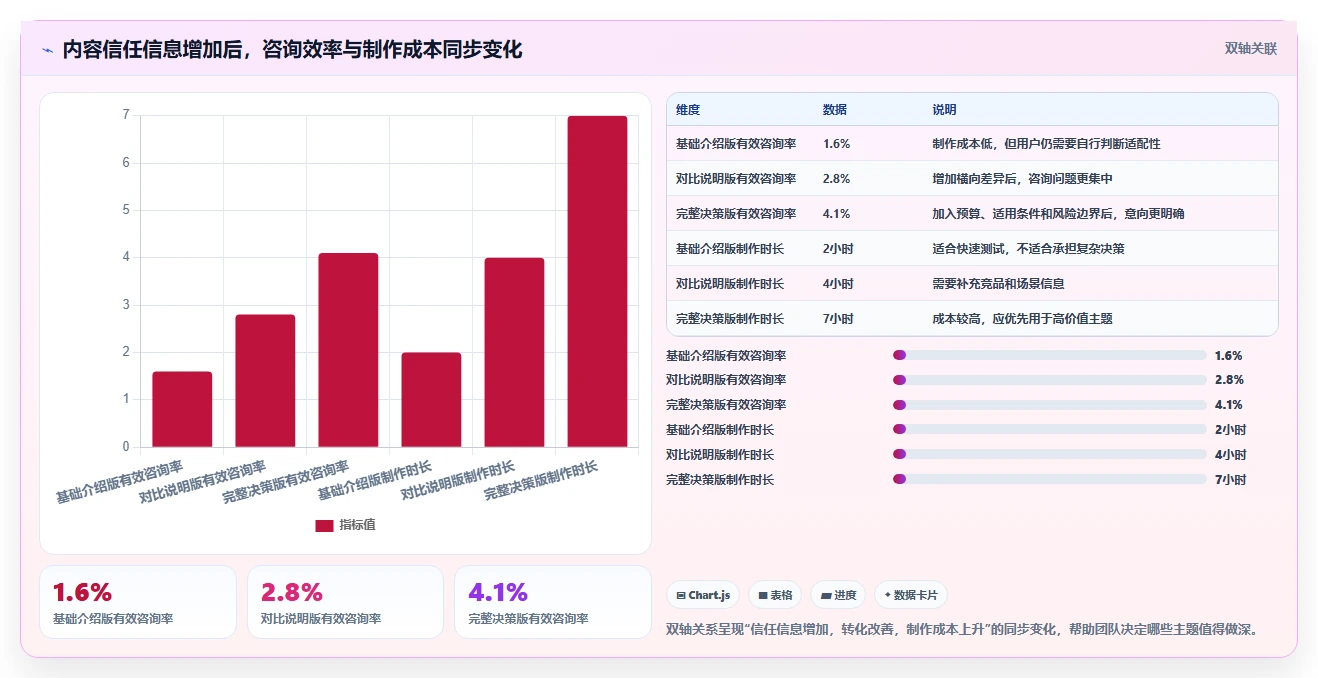Click the 基础介绍版制作时长 bar in the chart
Screen dimensions: 1318x678
pos(431,400)
